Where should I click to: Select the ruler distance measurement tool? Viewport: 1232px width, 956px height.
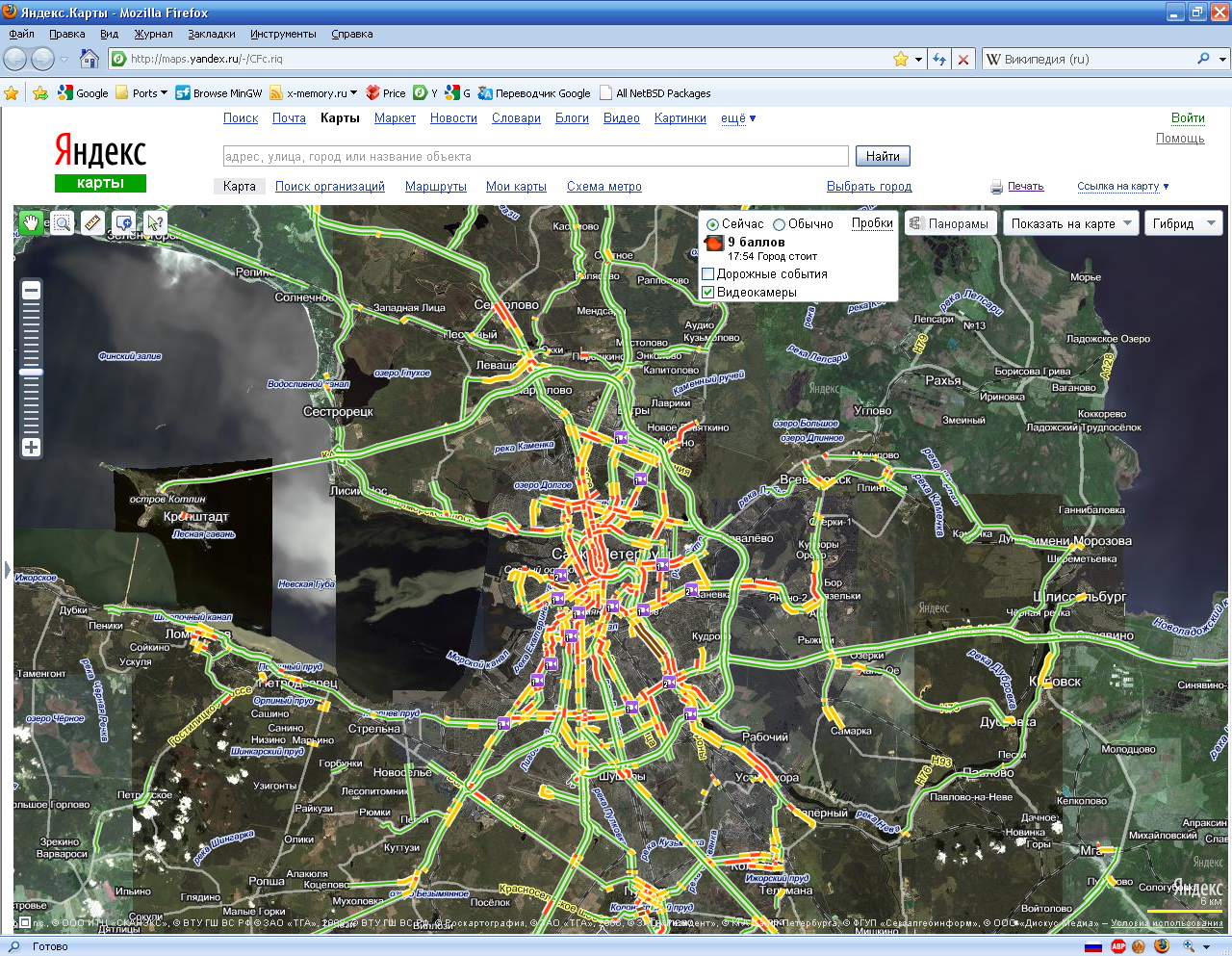(x=92, y=223)
